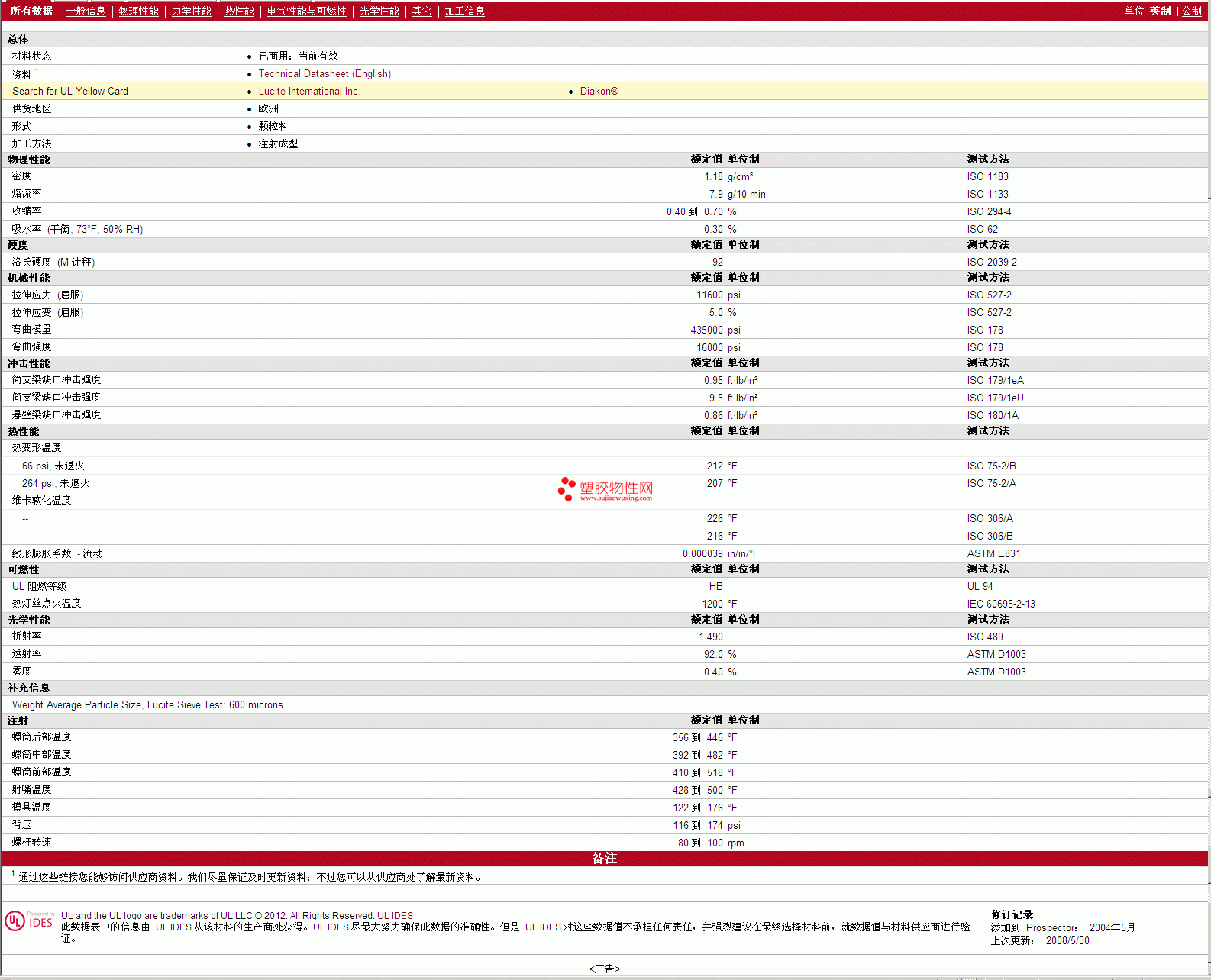Click Search for UL Yellow Card

tap(70, 92)
